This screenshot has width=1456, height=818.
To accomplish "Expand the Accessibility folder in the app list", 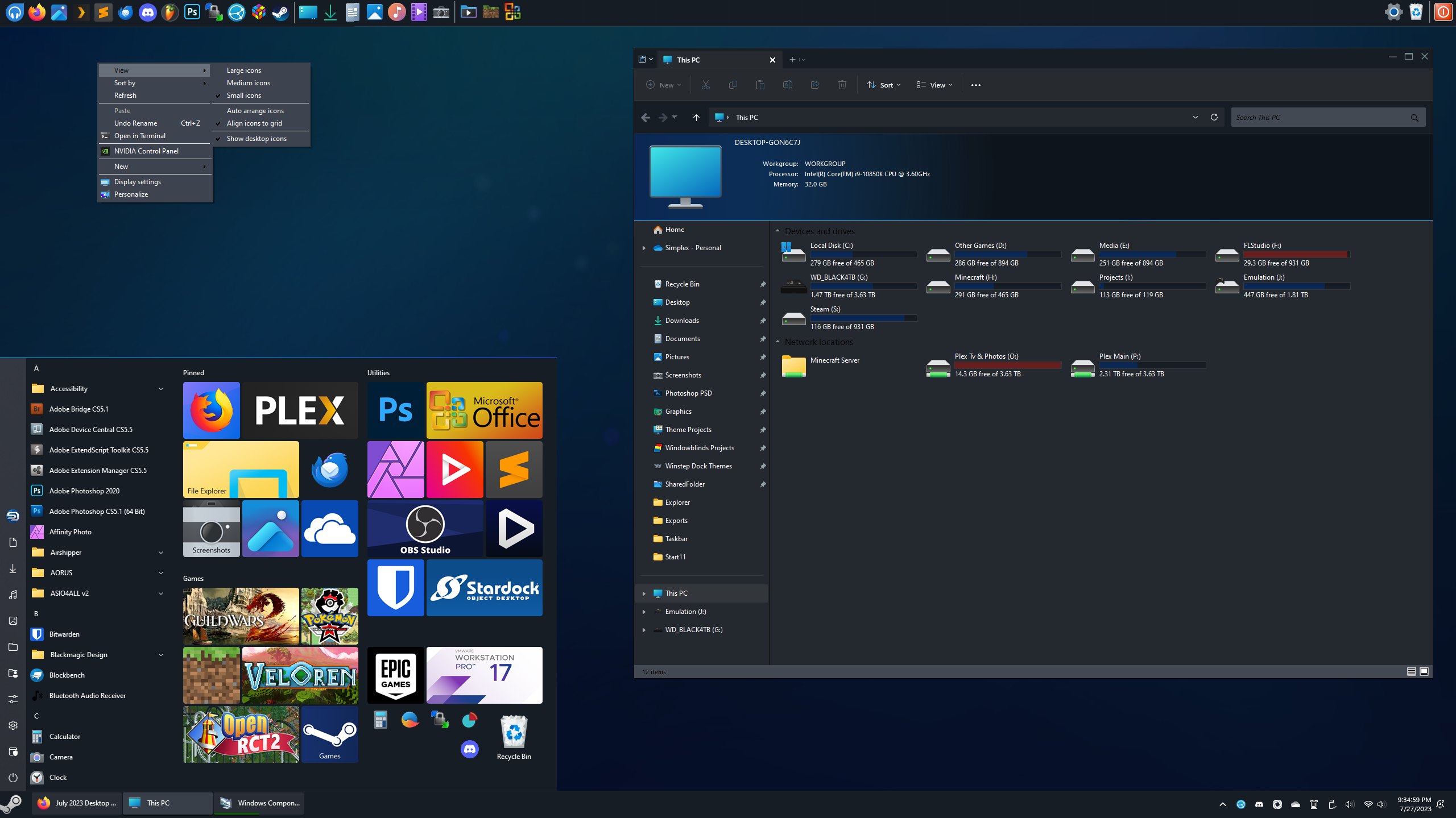I will point(161,389).
